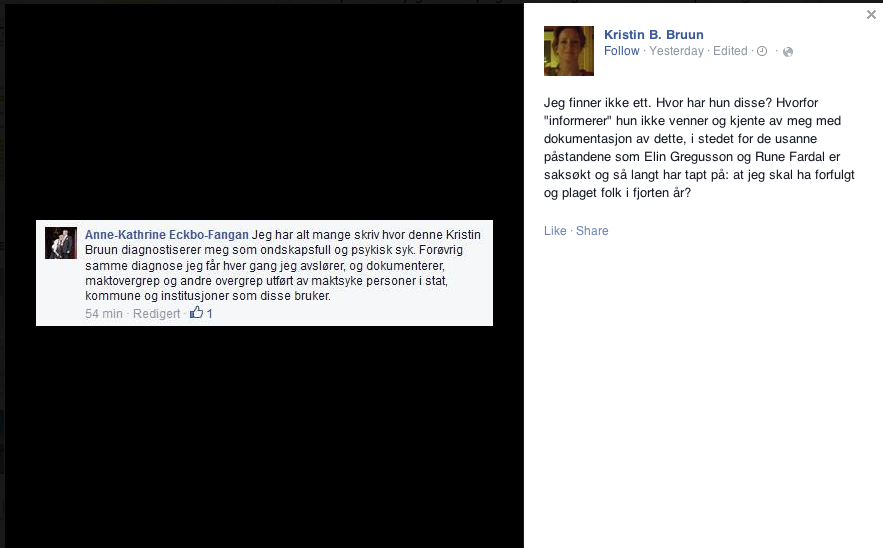Share the photo post
The height and width of the screenshot is (548, 883).
click(x=592, y=231)
